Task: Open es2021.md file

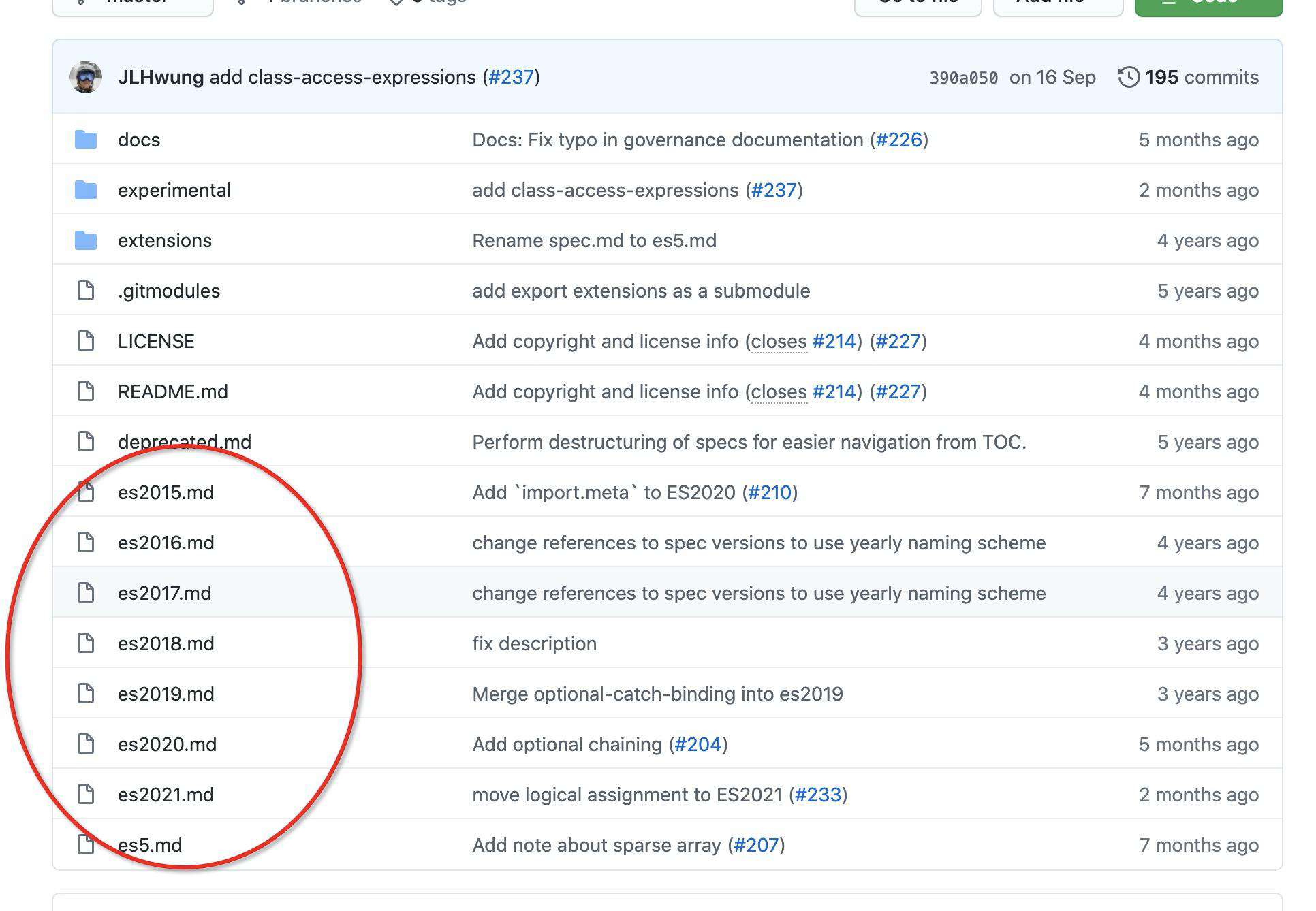Action: point(166,795)
